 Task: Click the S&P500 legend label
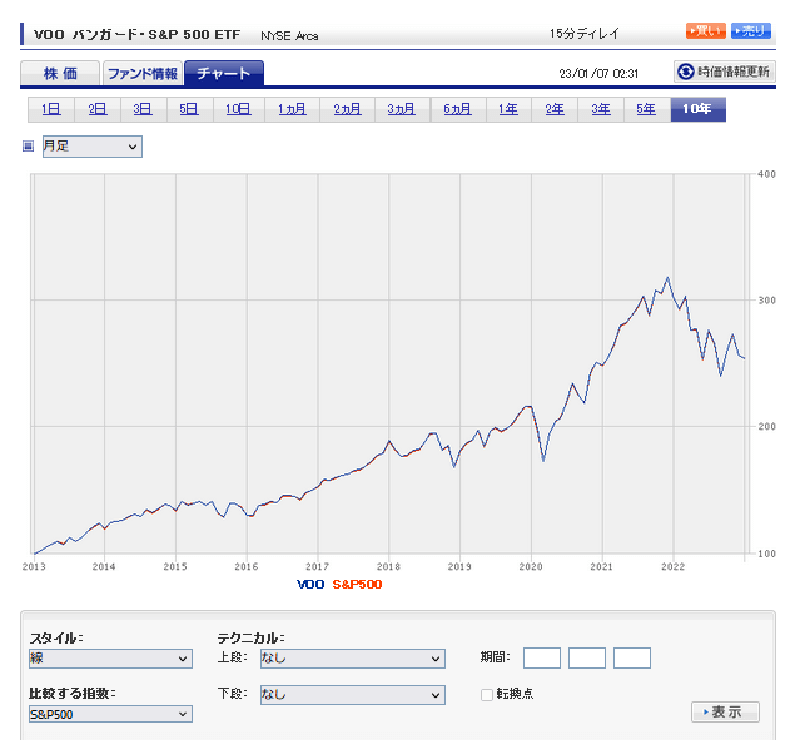(357, 585)
